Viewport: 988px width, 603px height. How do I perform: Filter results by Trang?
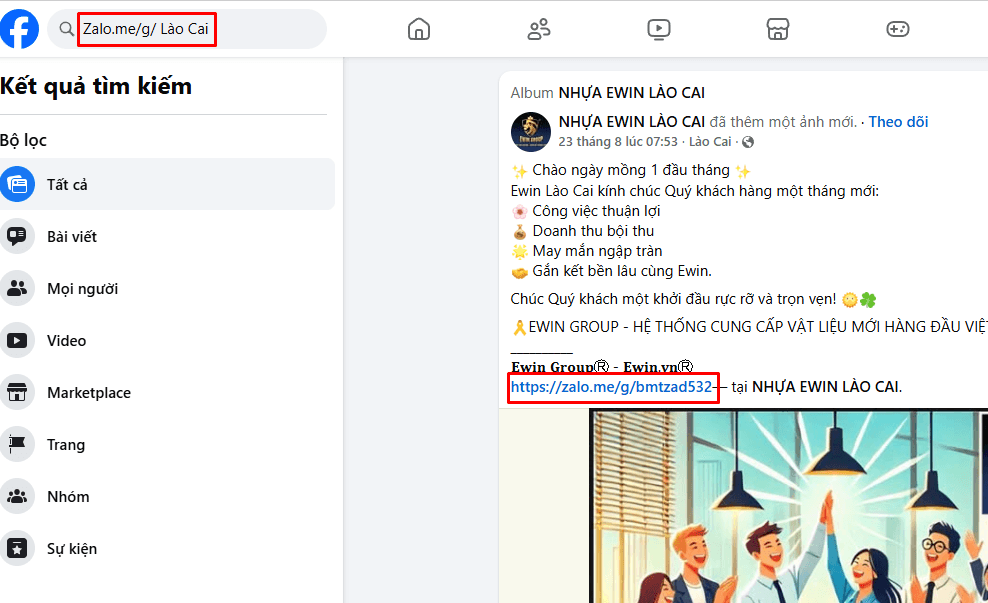pyautogui.click(x=65, y=445)
